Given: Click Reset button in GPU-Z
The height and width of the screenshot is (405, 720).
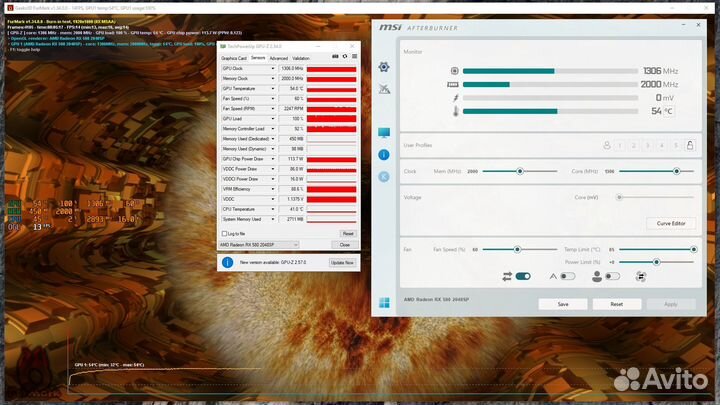Looking at the screenshot, I should click(348, 234).
